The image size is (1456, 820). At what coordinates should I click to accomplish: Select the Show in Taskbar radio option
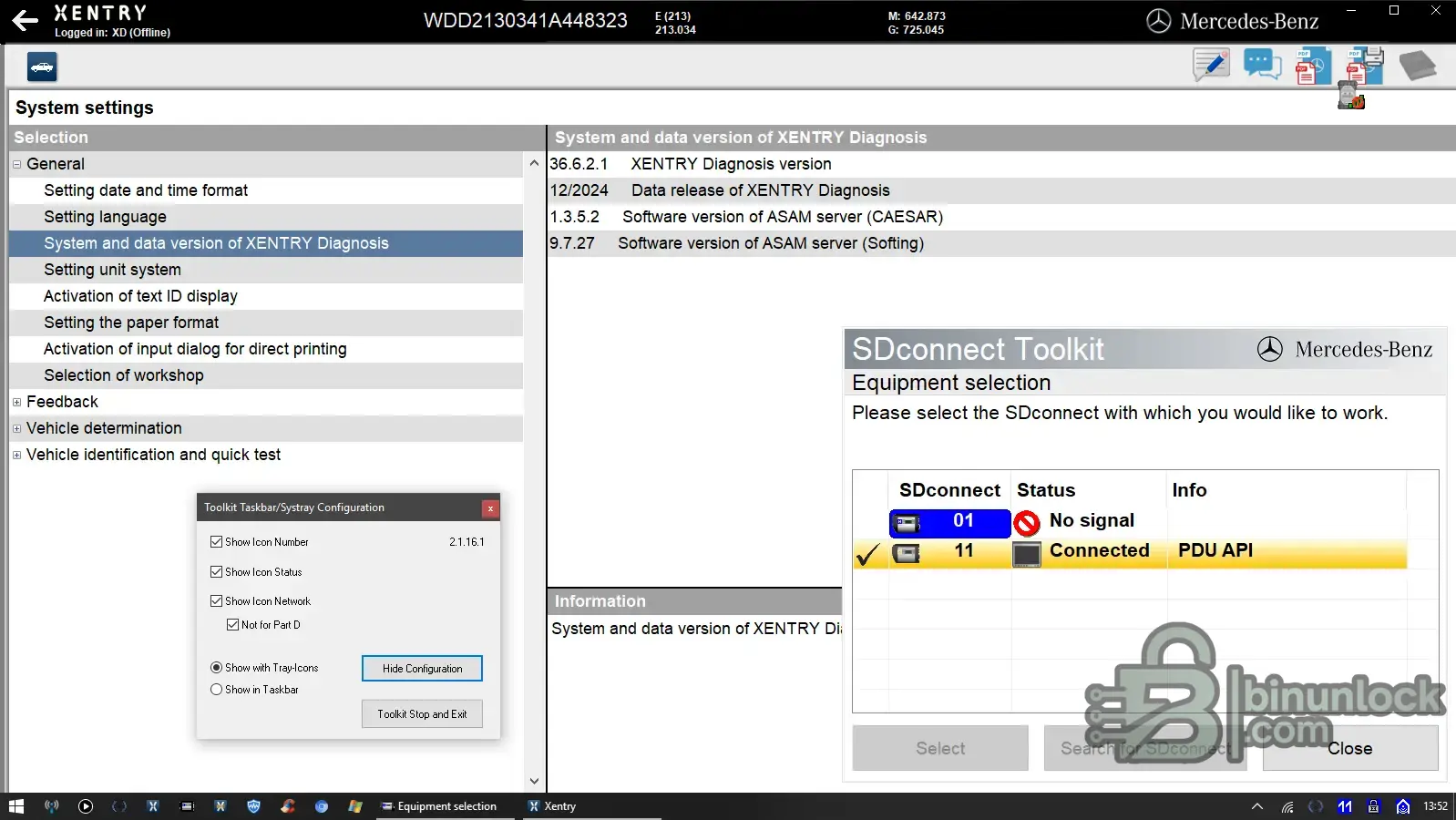point(216,690)
